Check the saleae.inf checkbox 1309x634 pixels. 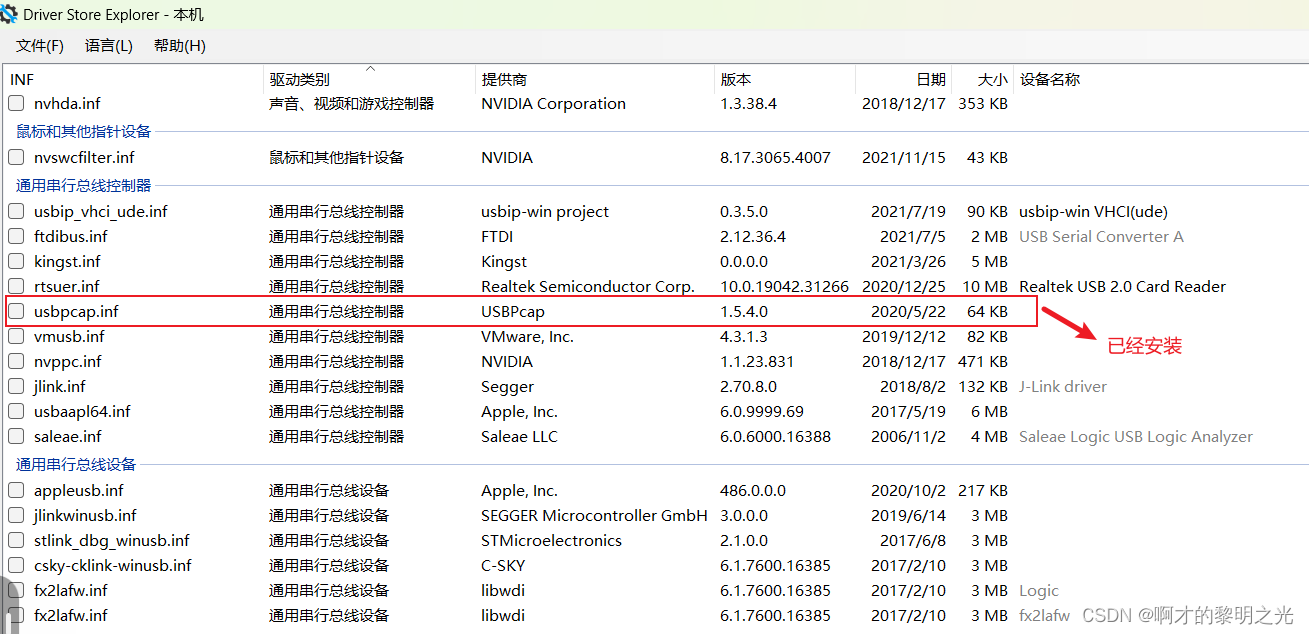click(x=16, y=436)
